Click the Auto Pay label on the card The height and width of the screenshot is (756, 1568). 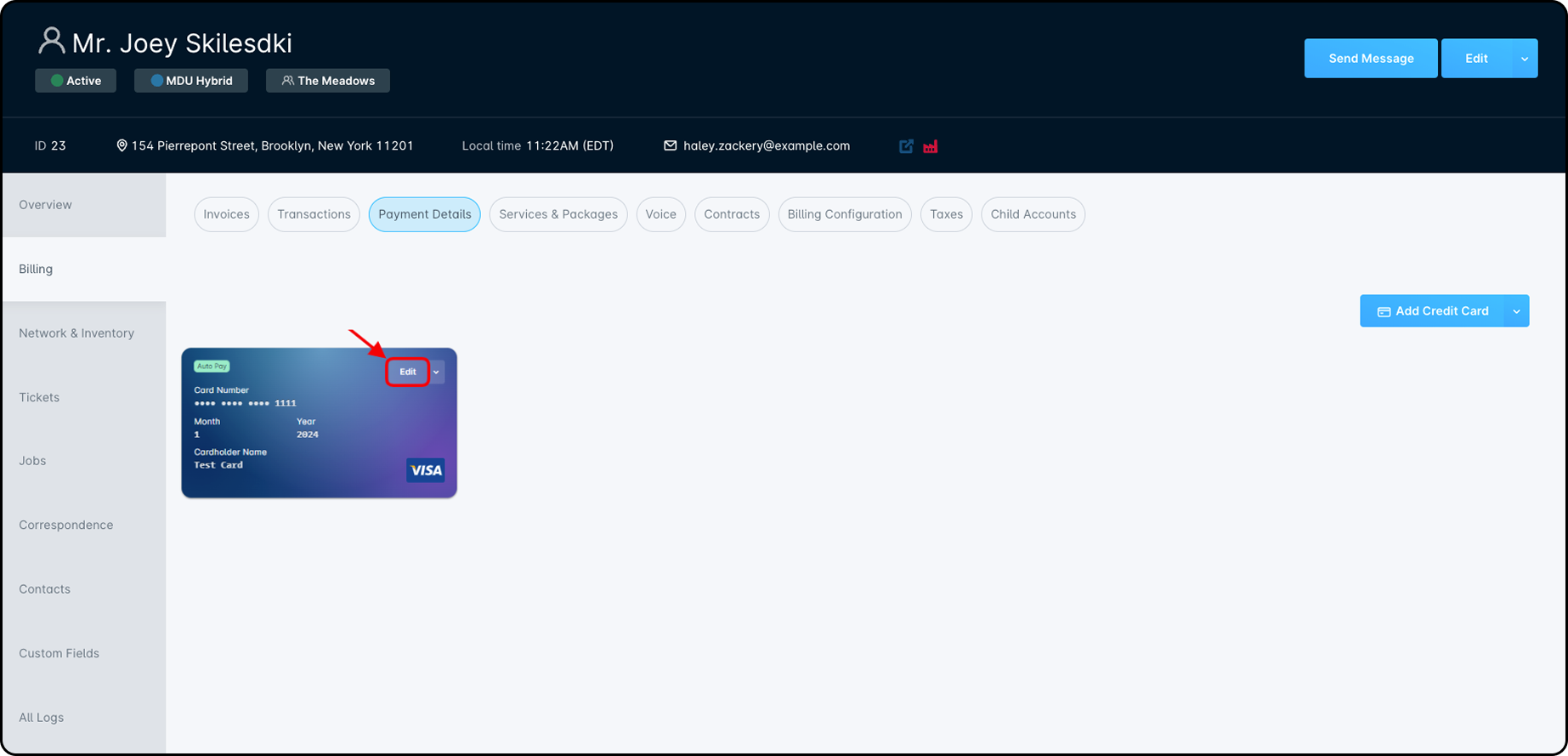click(212, 367)
